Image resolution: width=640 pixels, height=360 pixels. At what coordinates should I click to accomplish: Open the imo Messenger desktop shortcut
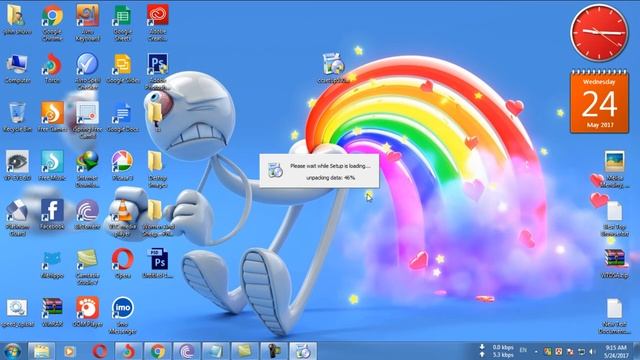(x=122, y=315)
